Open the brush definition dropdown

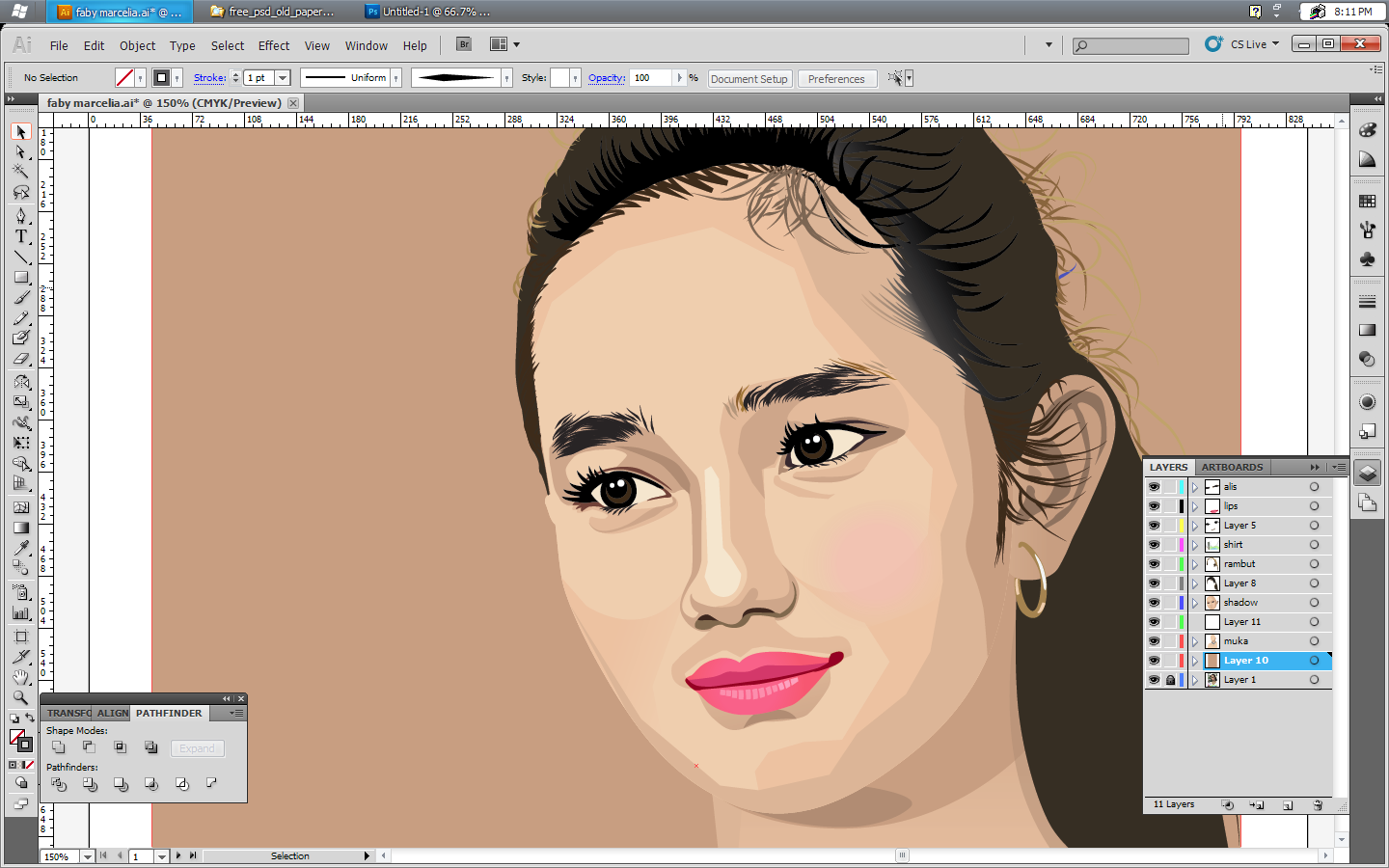[506, 78]
